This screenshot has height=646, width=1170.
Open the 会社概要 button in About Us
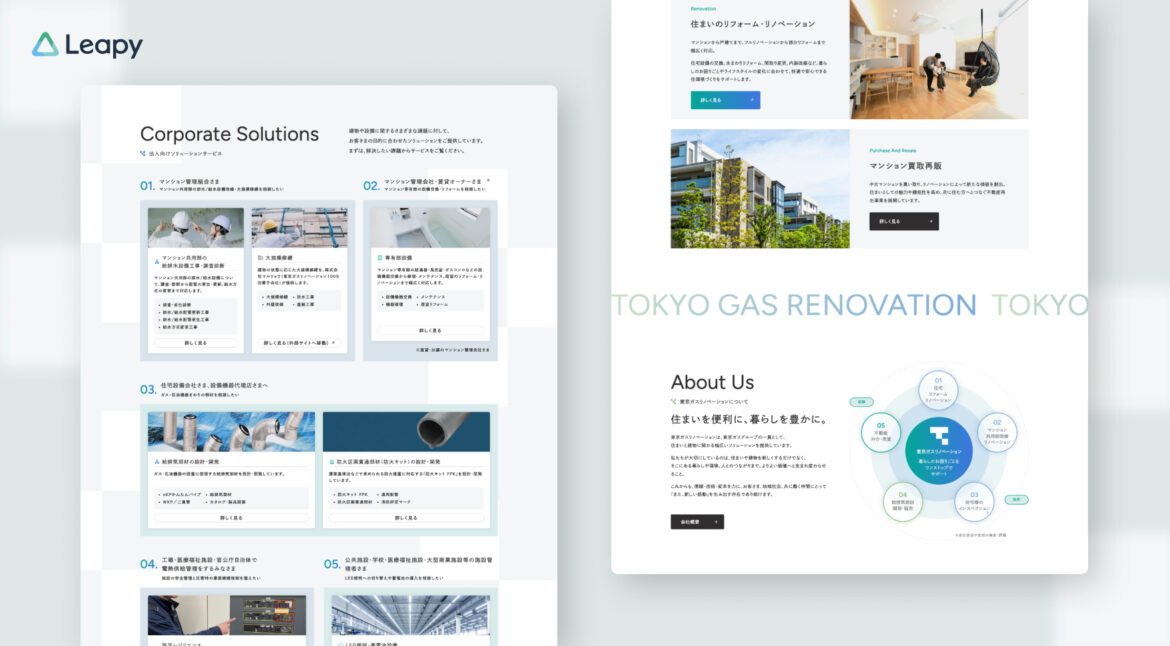[697, 522]
